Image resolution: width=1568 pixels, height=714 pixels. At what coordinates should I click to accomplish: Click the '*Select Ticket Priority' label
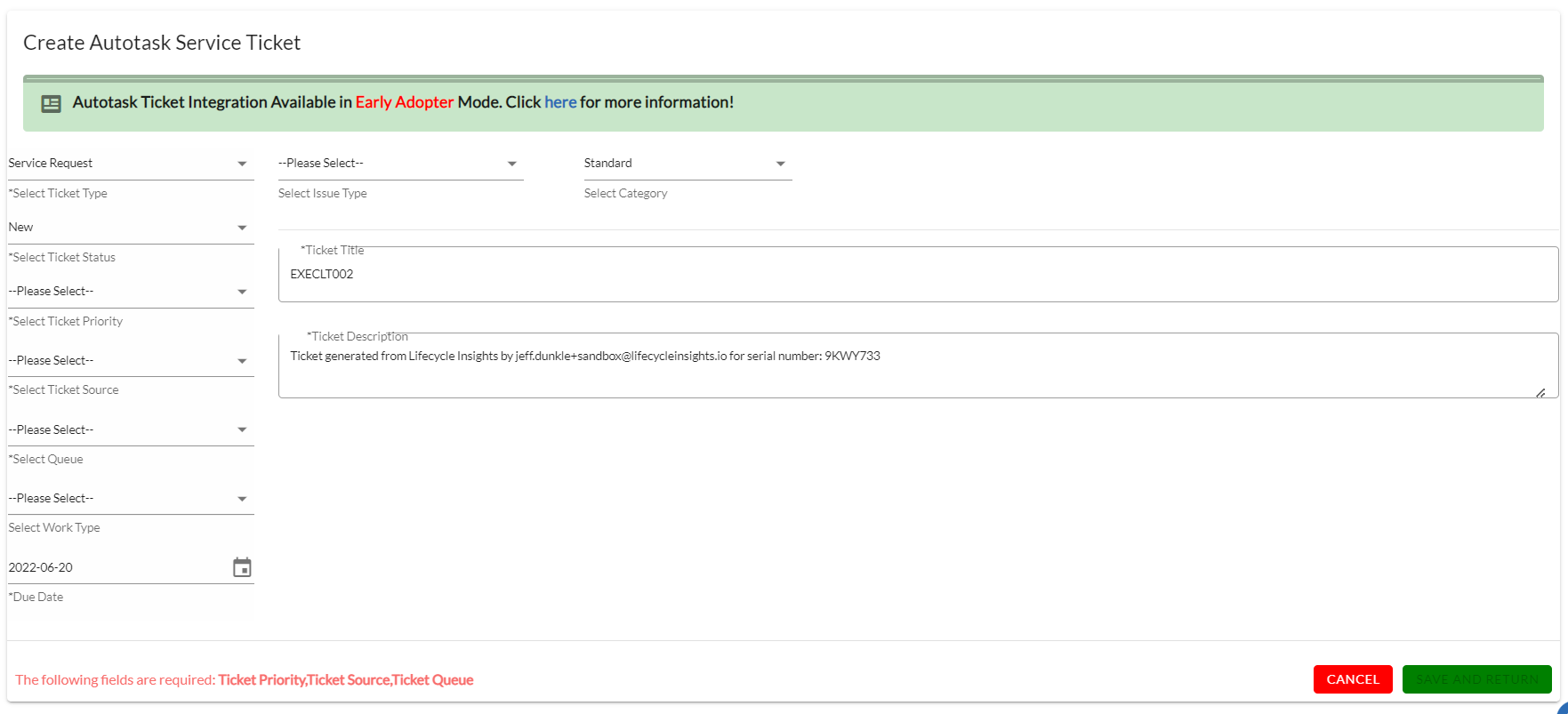(x=66, y=321)
